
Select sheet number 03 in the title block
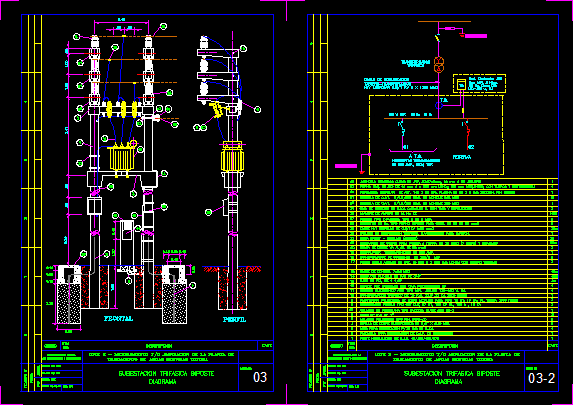pyautogui.click(x=260, y=377)
